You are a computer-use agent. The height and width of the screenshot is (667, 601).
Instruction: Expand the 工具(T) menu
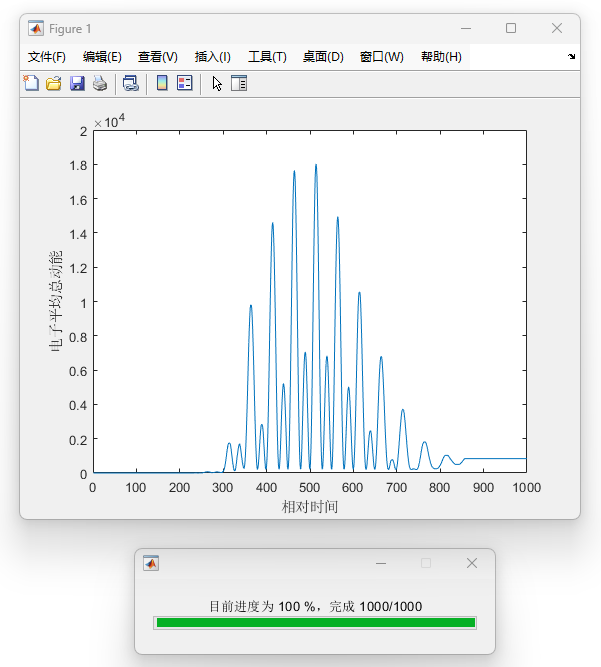(x=267, y=57)
